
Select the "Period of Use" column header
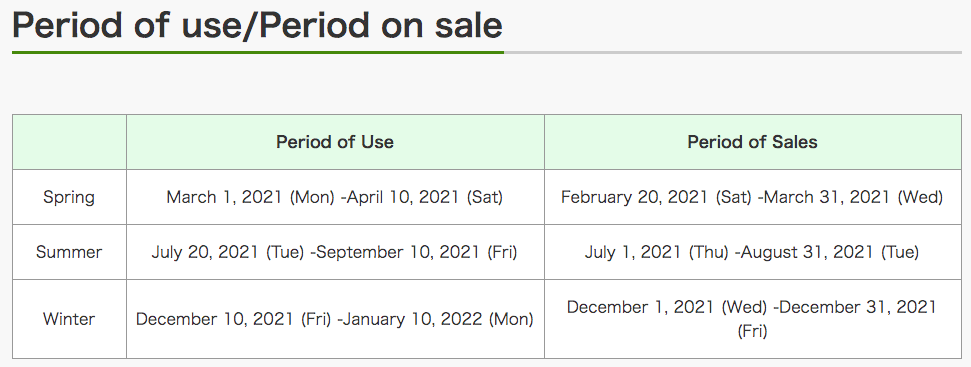point(335,142)
